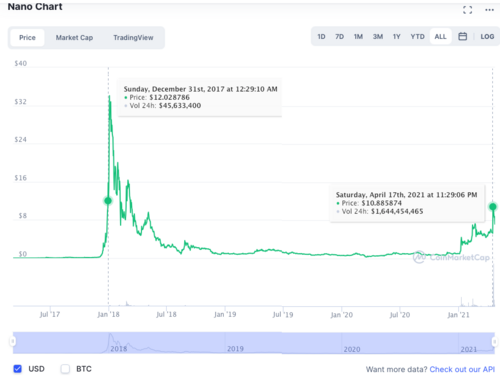Click the Jan '19 axis label

coord(225,314)
